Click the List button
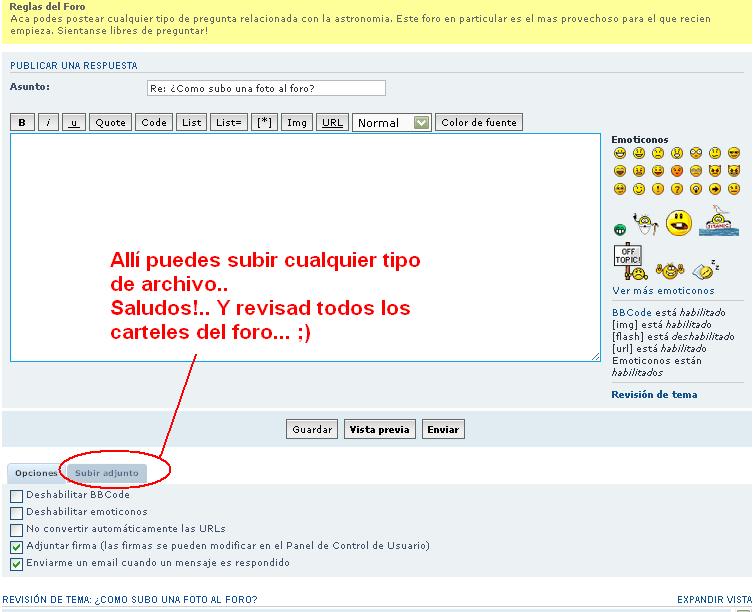Screen dimensions: 756x612 pyautogui.click(x=191, y=122)
